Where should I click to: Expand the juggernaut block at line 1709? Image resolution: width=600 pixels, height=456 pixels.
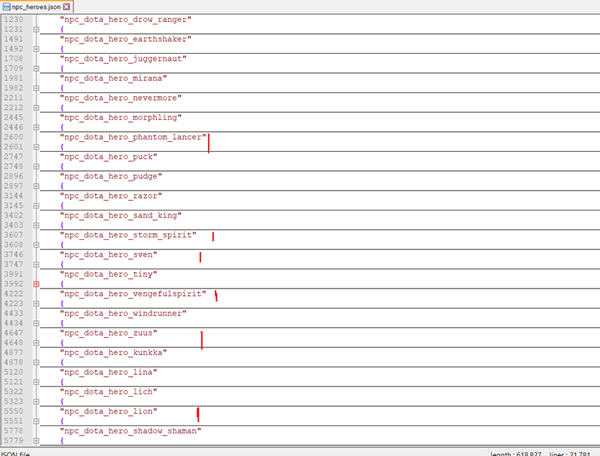[x=36, y=68]
